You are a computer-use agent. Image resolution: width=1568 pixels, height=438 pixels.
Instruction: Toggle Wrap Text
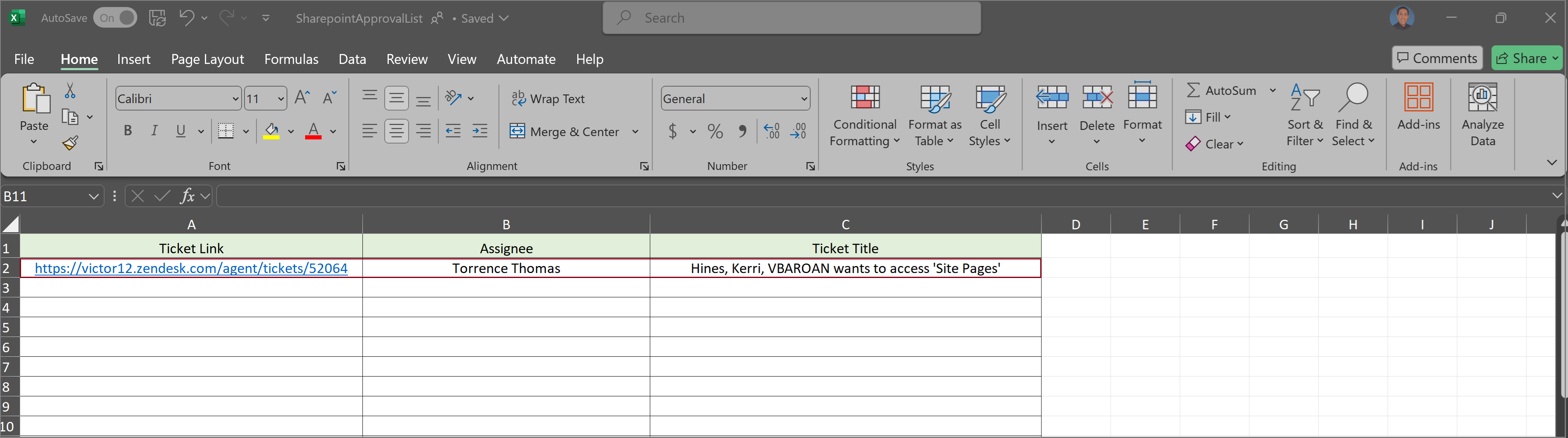pyautogui.click(x=548, y=99)
